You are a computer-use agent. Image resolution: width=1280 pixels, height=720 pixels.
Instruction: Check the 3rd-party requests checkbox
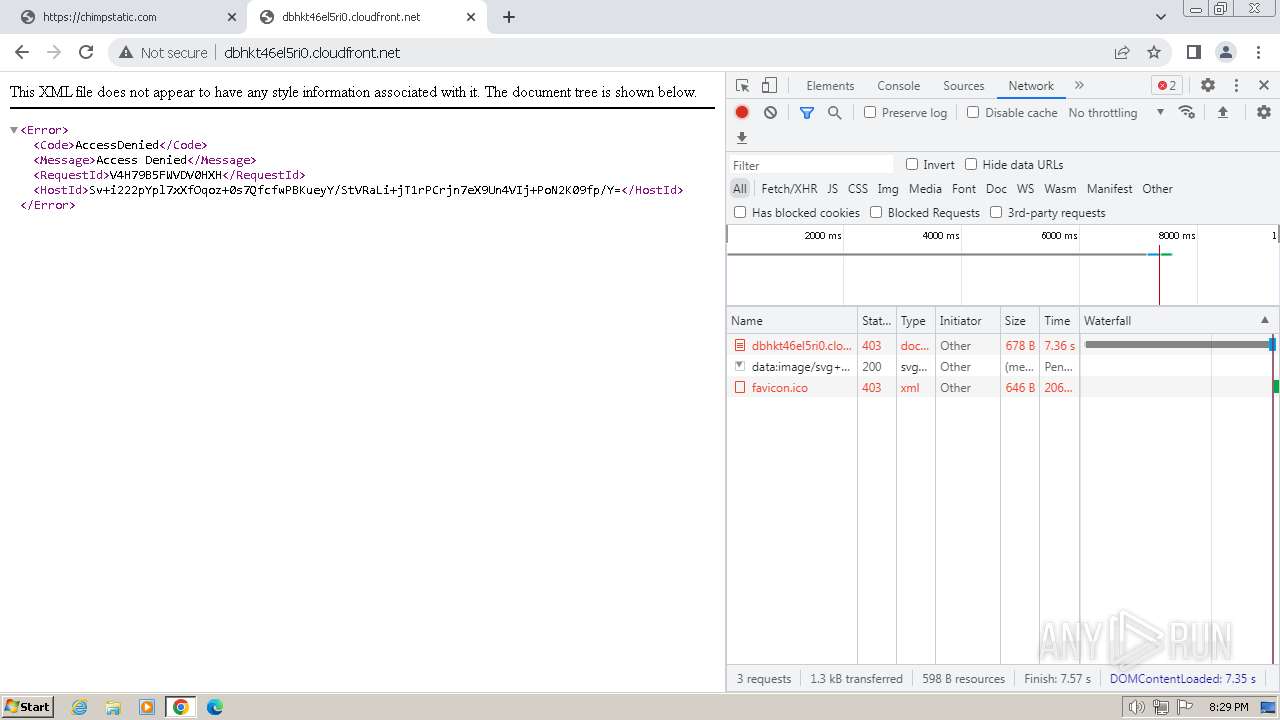[996, 212]
